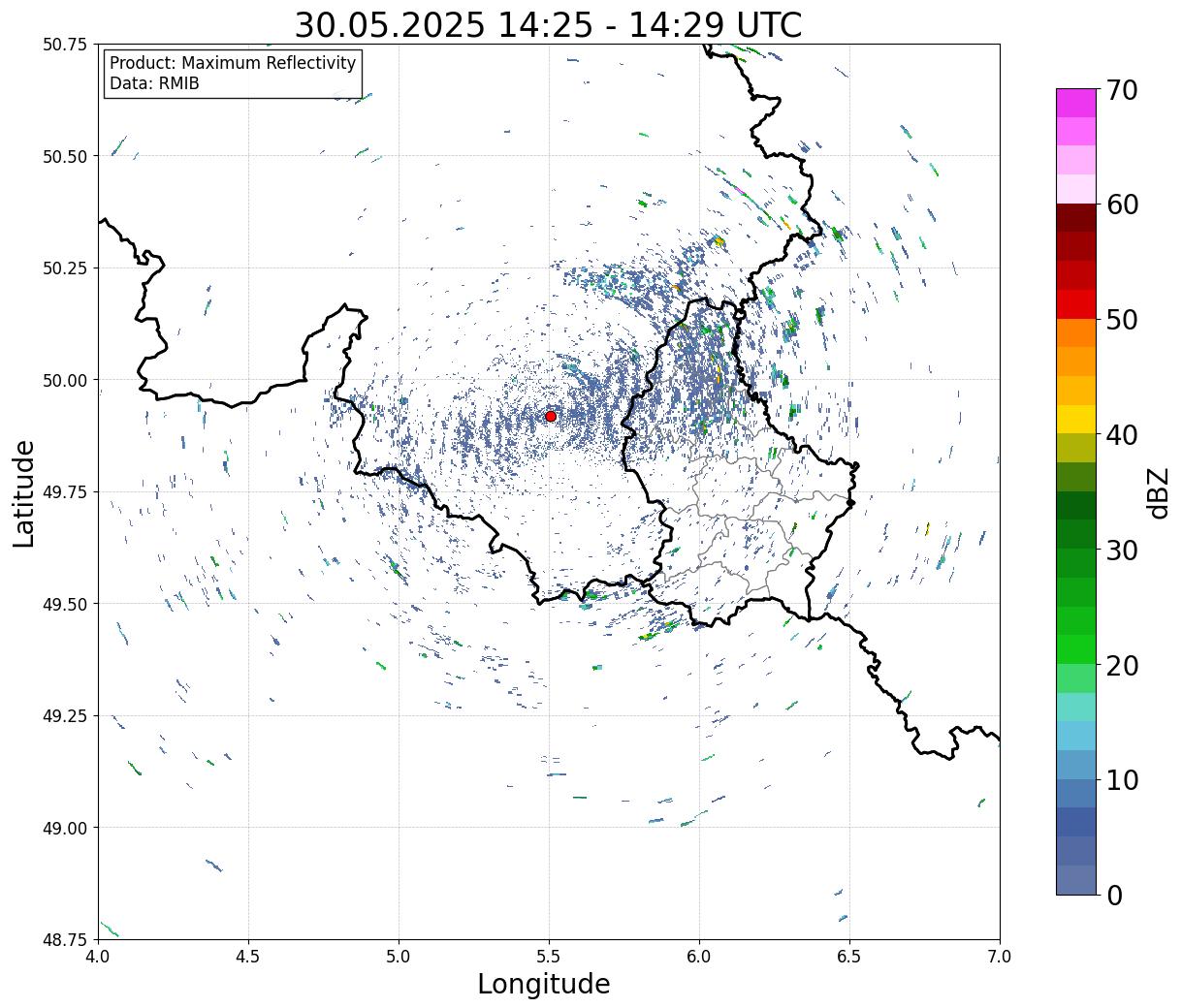Click the colorbar tick label 30
Image resolution: width=1182 pixels, height=1008 pixels.
[x=1122, y=550]
